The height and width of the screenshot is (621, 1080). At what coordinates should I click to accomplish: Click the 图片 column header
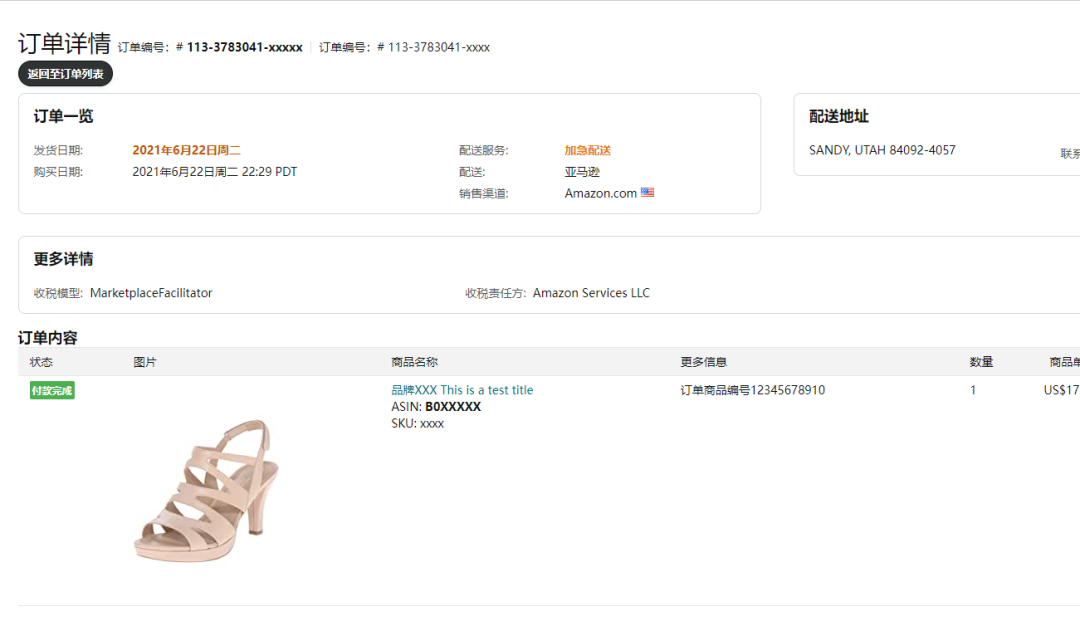[145, 362]
